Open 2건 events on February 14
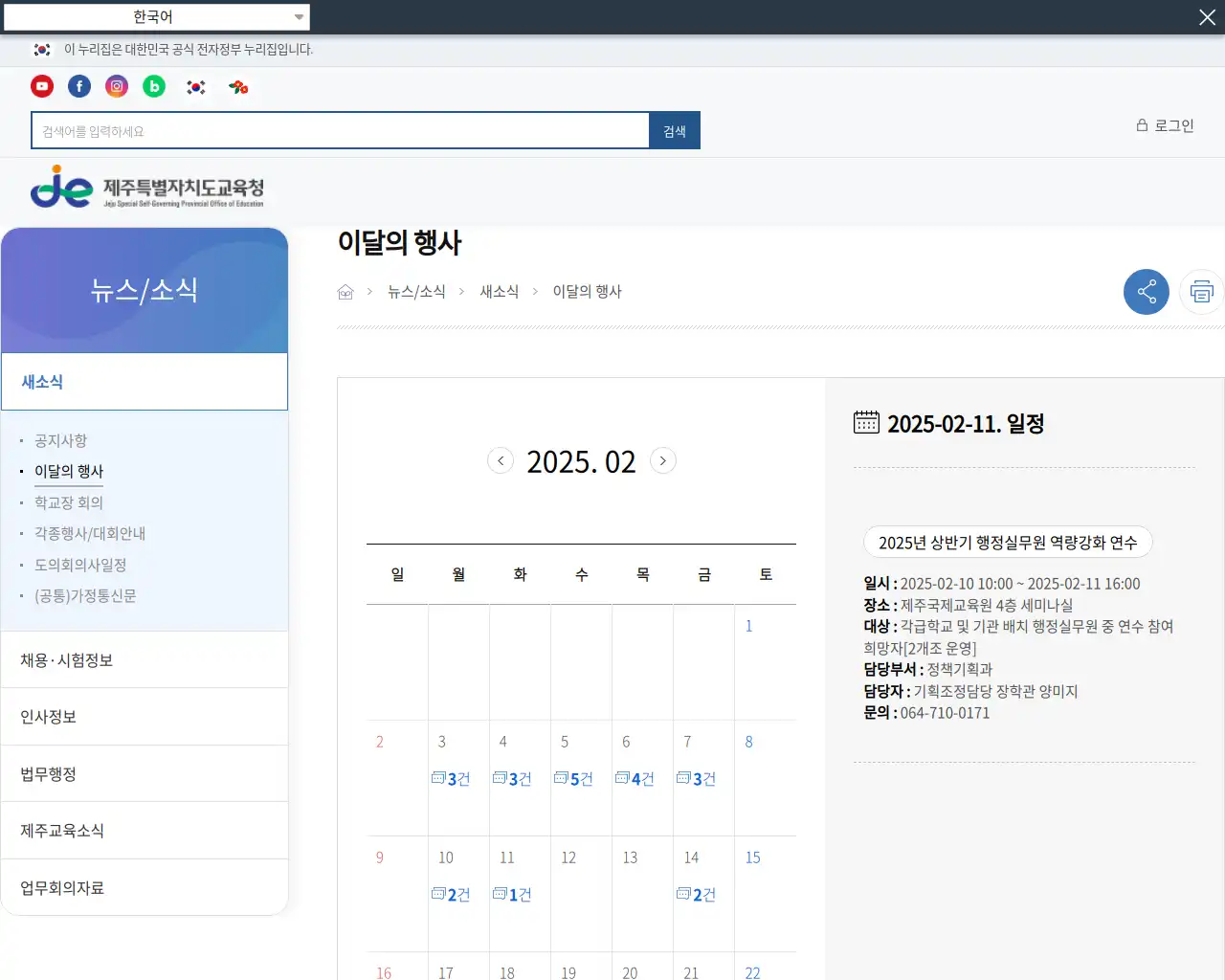 [696, 895]
